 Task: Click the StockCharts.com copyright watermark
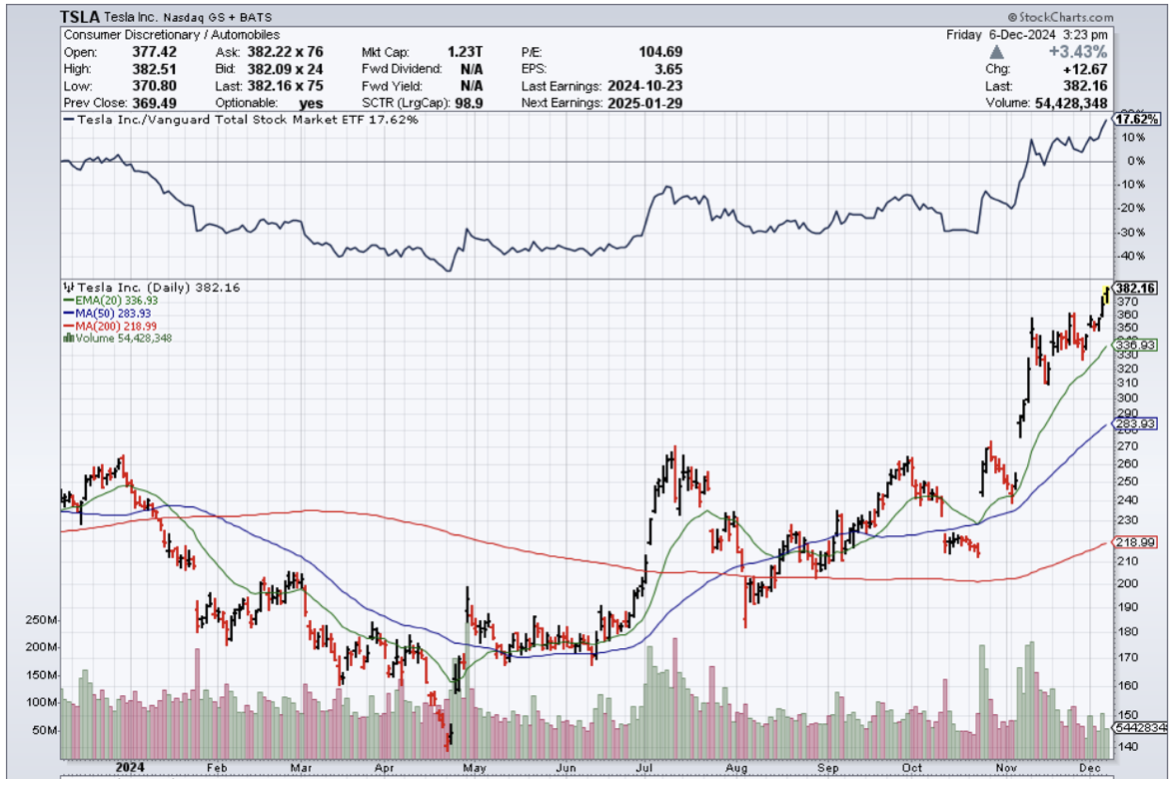pos(1060,17)
